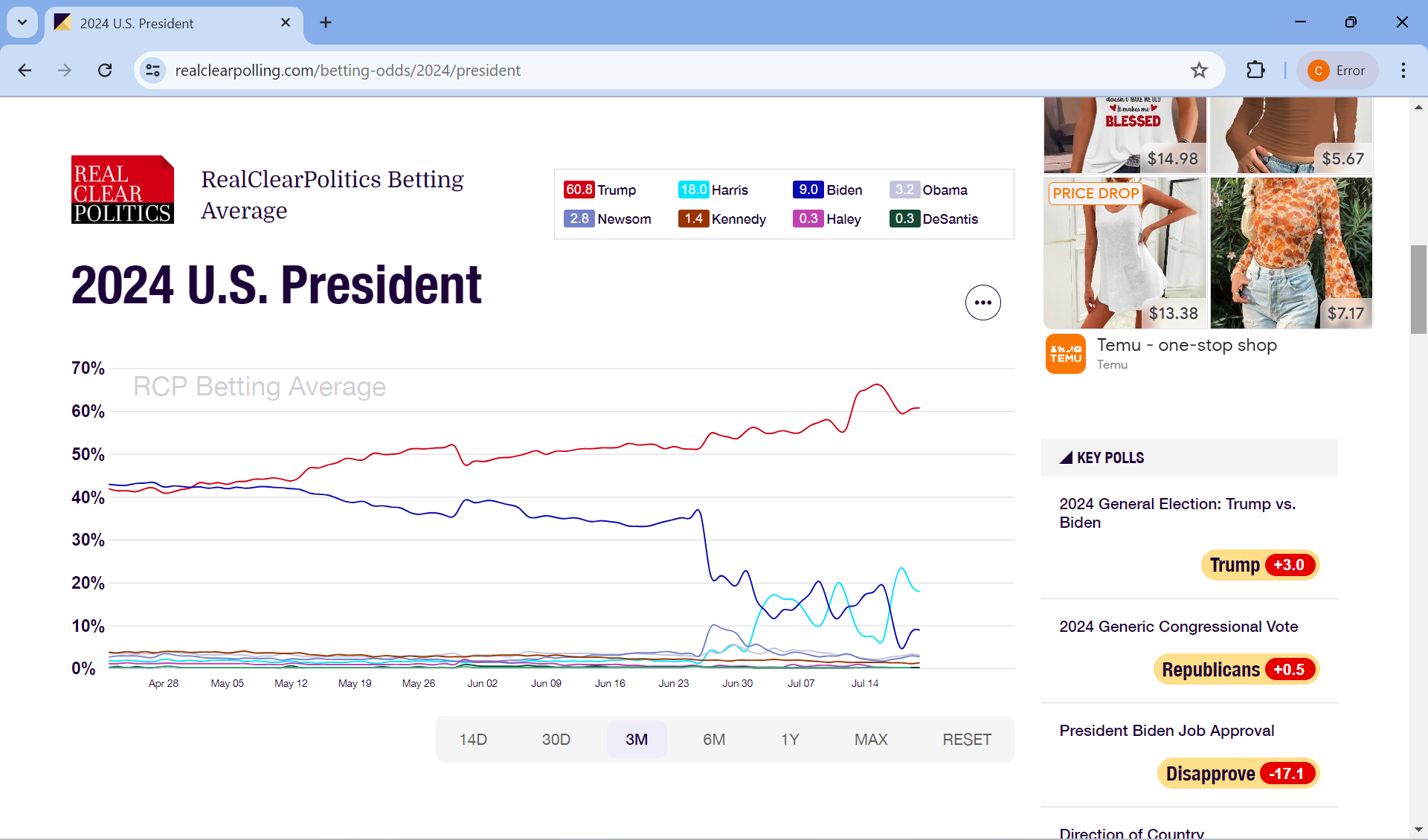Toggle the Obama legend entry
The image size is (1428, 840).
click(928, 190)
